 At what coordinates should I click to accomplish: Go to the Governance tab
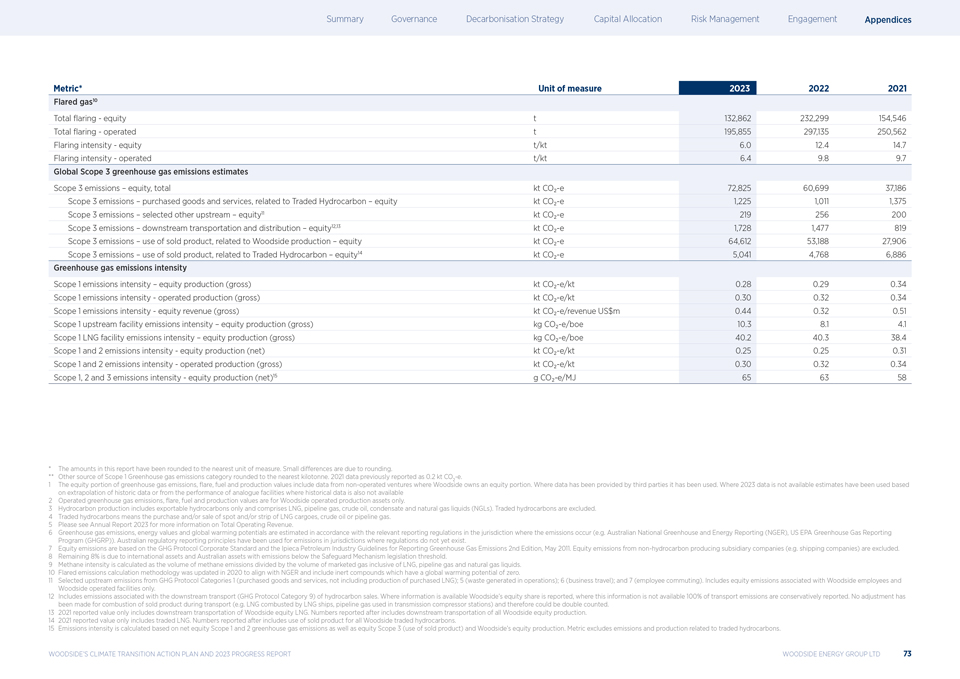pos(414,19)
